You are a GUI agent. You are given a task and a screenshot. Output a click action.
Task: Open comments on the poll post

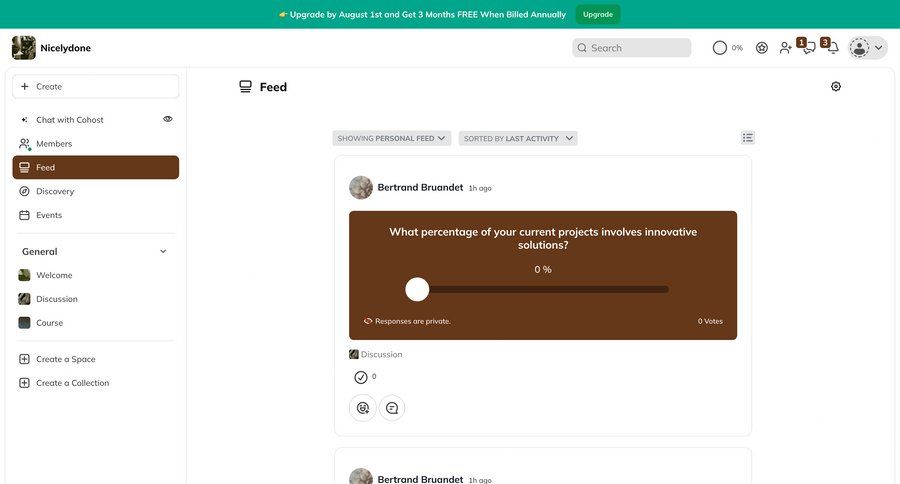coord(392,407)
